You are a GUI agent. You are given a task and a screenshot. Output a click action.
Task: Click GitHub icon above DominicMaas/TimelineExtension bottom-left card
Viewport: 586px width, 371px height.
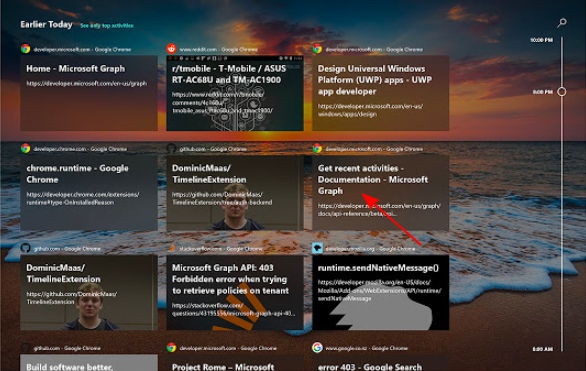[x=25, y=248]
